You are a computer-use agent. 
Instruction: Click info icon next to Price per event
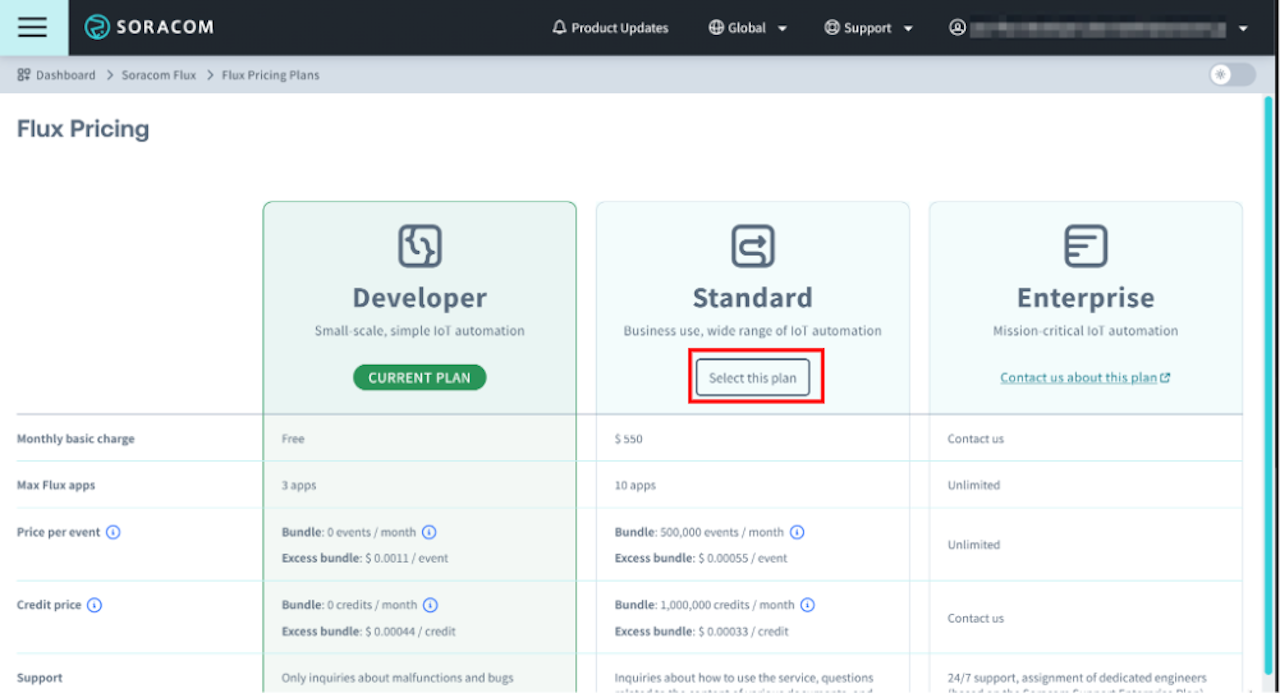coord(113,532)
